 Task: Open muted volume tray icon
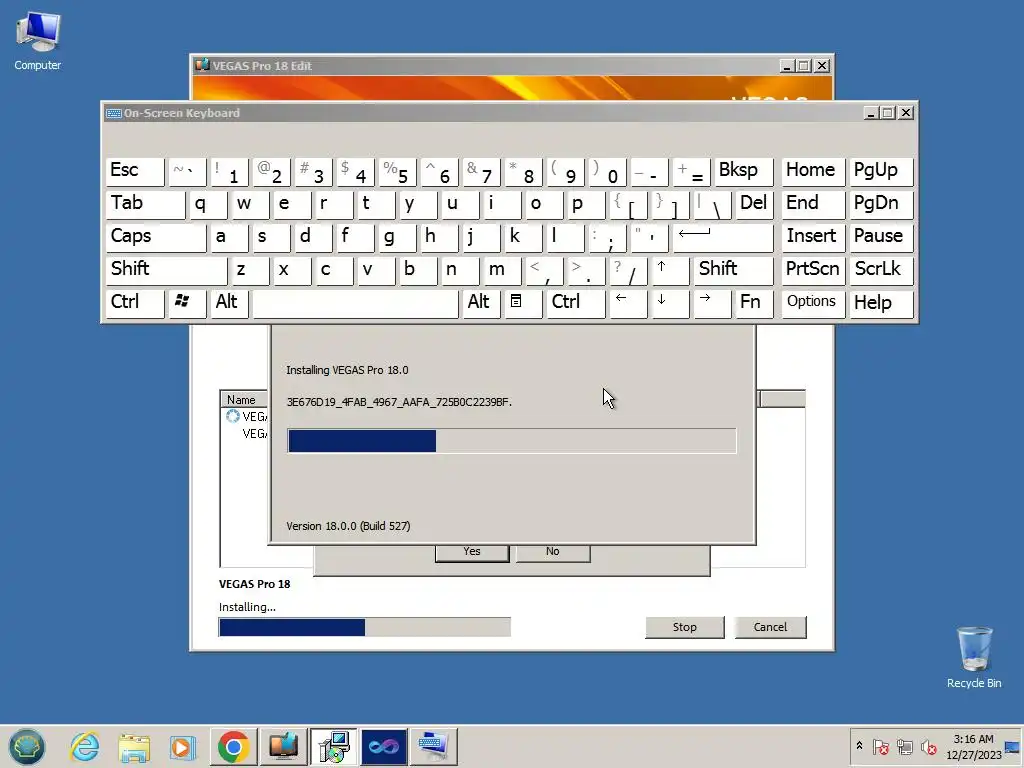click(928, 746)
